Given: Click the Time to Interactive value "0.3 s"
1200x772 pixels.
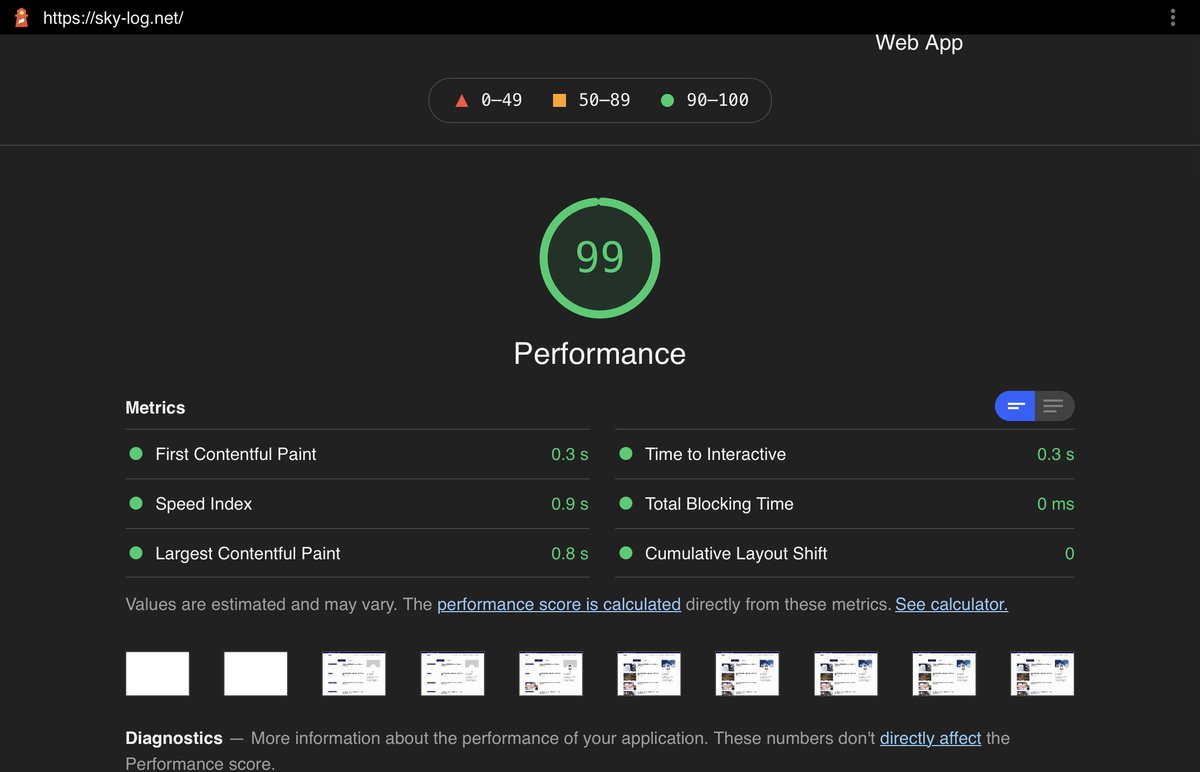Looking at the screenshot, I should point(1056,454).
